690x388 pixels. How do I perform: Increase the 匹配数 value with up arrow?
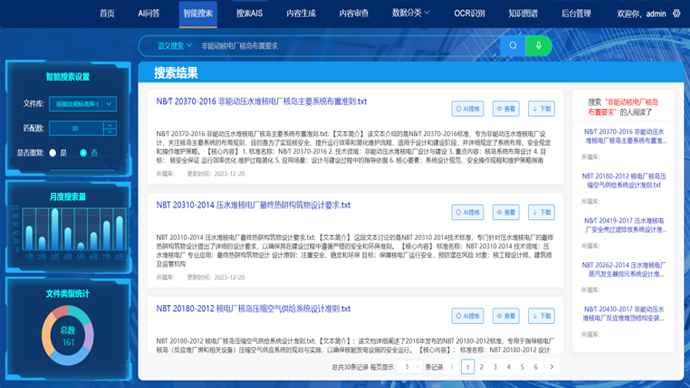click(x=110, y=125)
